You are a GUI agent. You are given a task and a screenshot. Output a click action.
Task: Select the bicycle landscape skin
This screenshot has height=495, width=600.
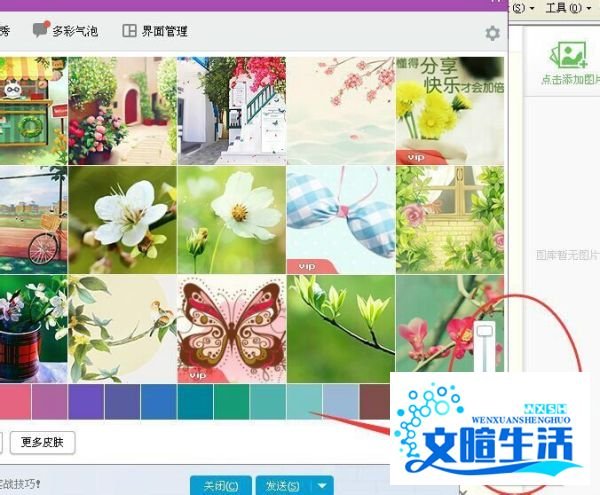pos(33,220)
